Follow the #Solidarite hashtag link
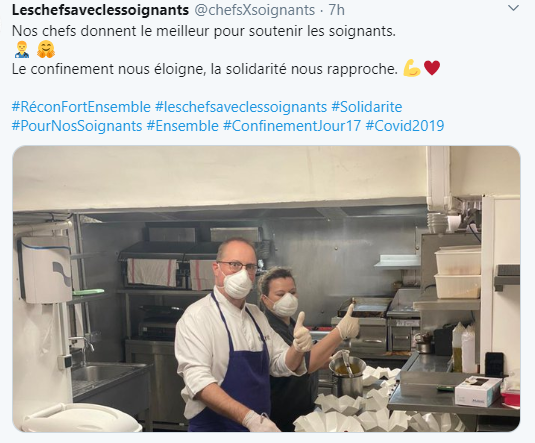 coord(367,107)
